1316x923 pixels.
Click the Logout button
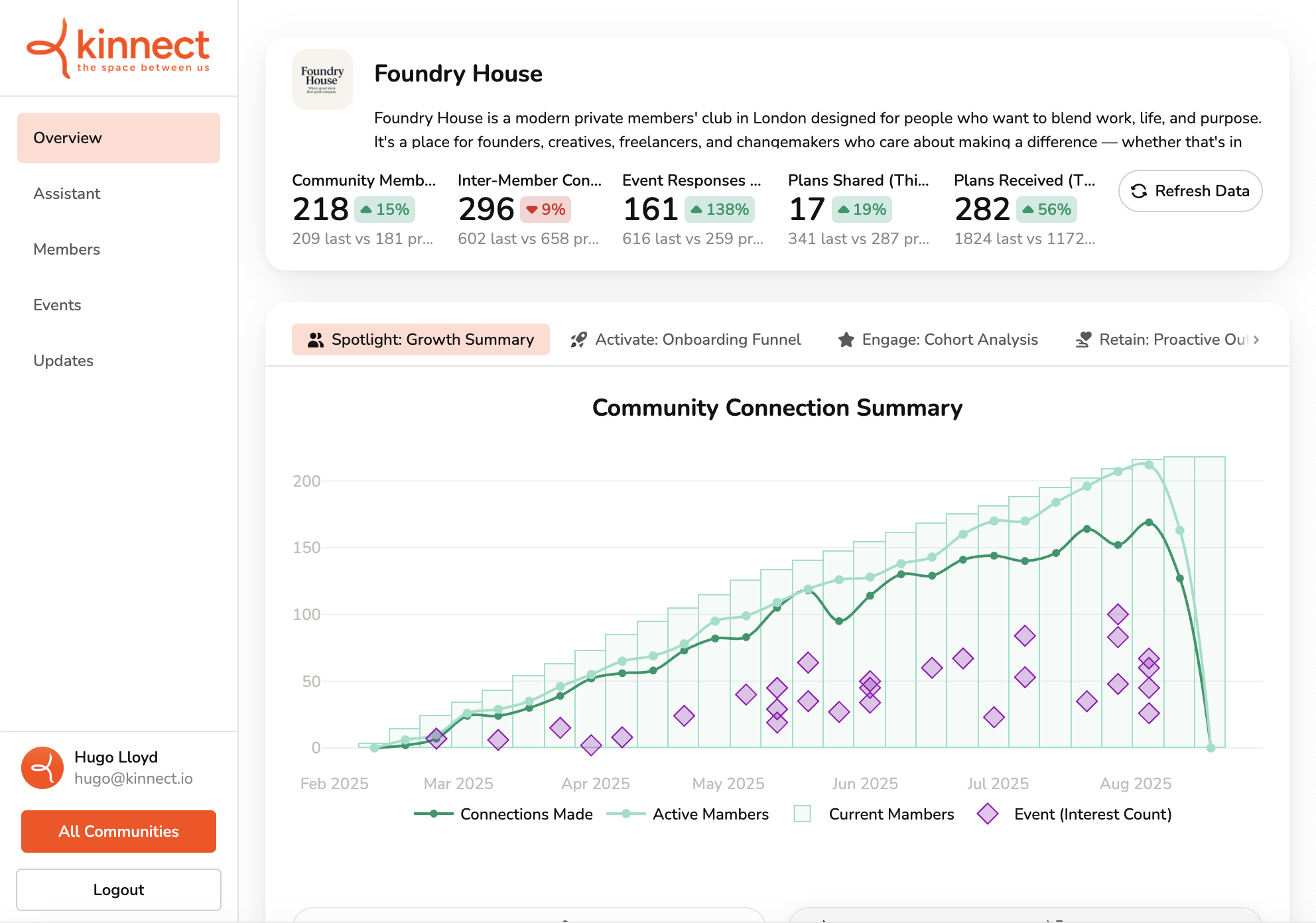coord(119,890)
